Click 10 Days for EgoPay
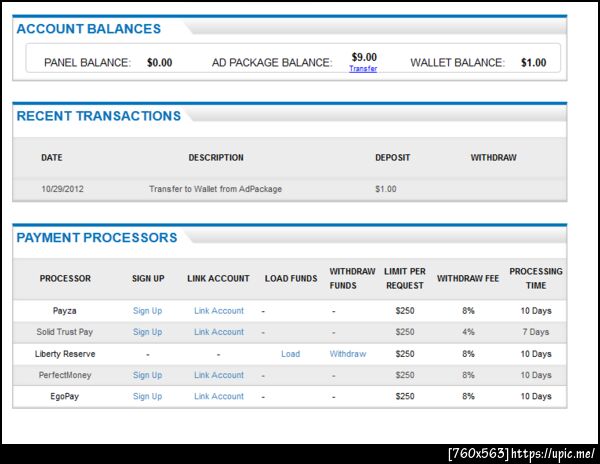This screenshot has height=464, width=600. click(x=536, y=396)
